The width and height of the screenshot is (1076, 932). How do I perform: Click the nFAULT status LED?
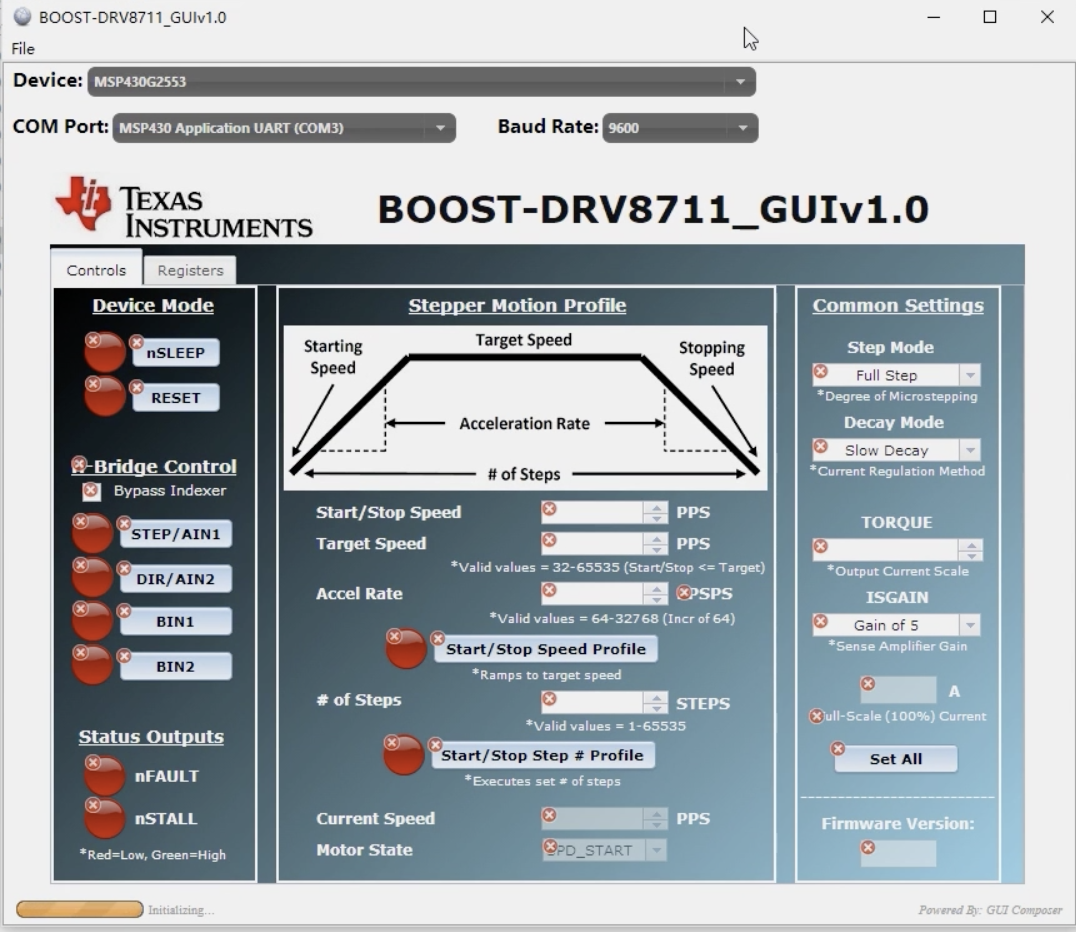[x=104, y=775]
